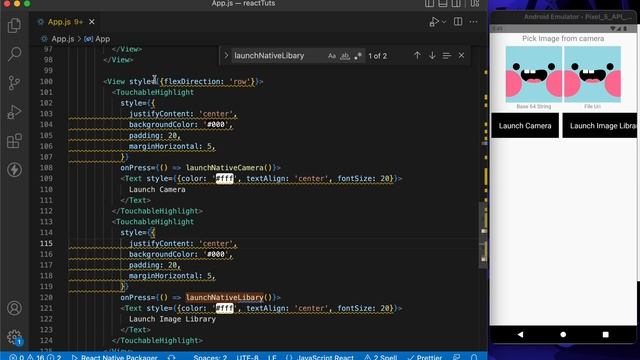The image size is (640, 360).
Task: Click App.js in the breadcrumb
Action: coord(62,39)
